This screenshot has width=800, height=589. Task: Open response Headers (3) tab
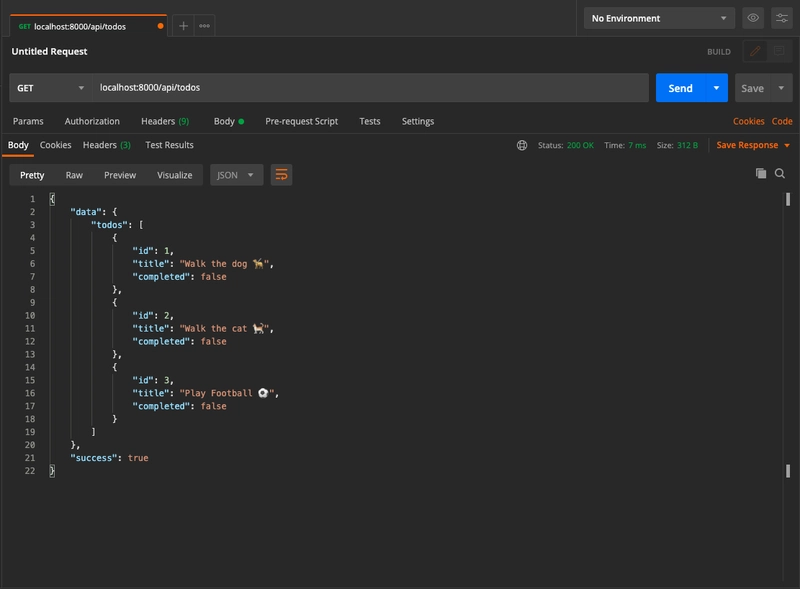tap(107, 145)
